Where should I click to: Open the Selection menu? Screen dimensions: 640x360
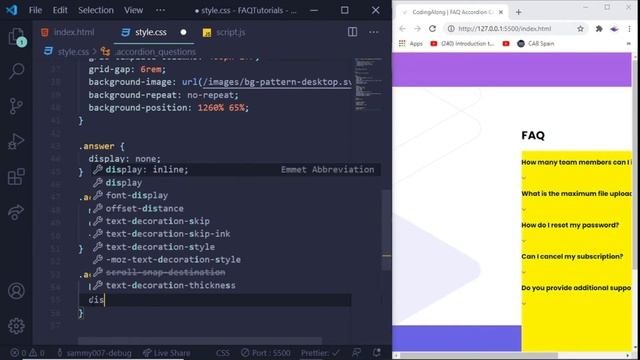point(96,10)
